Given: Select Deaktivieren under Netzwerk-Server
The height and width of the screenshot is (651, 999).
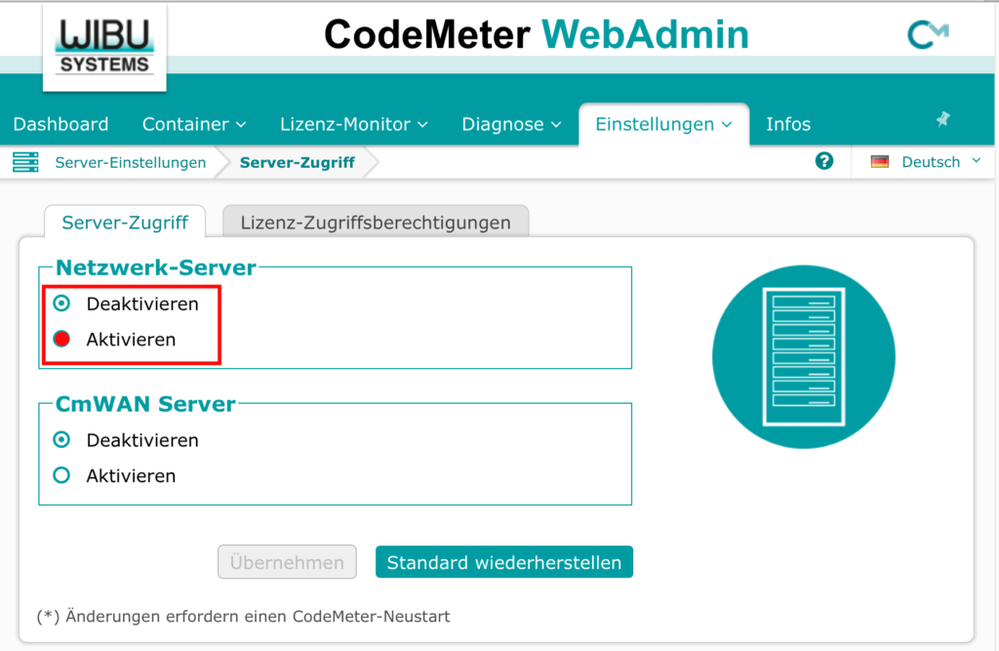Looking at the screenshot, I should (62, 303).
